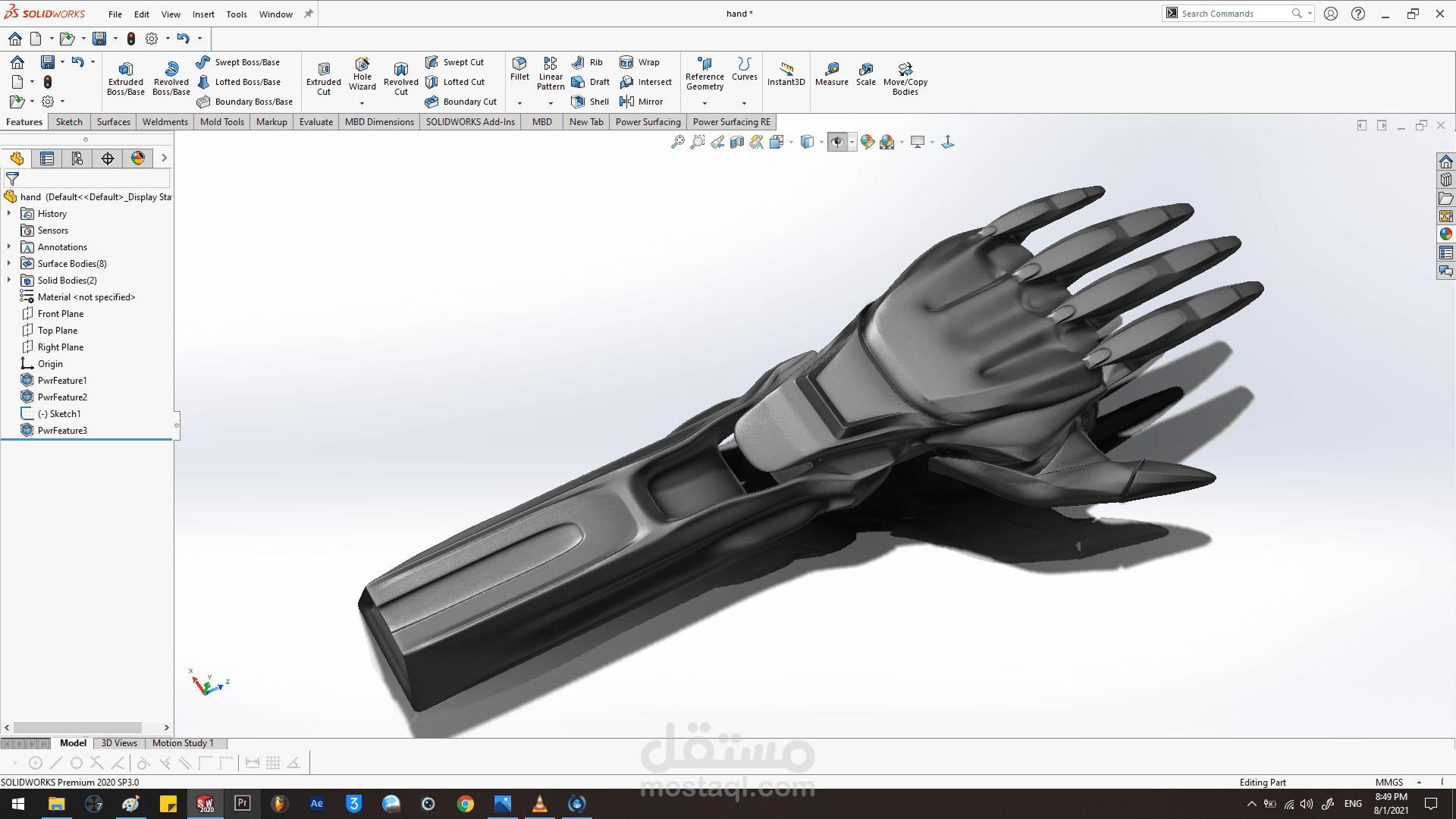The height and width of the screenshot is (819, 1456).
Task: Select PwrFeature2 in the feature tree
Action: pyautogui.click(x=62, y=397)
